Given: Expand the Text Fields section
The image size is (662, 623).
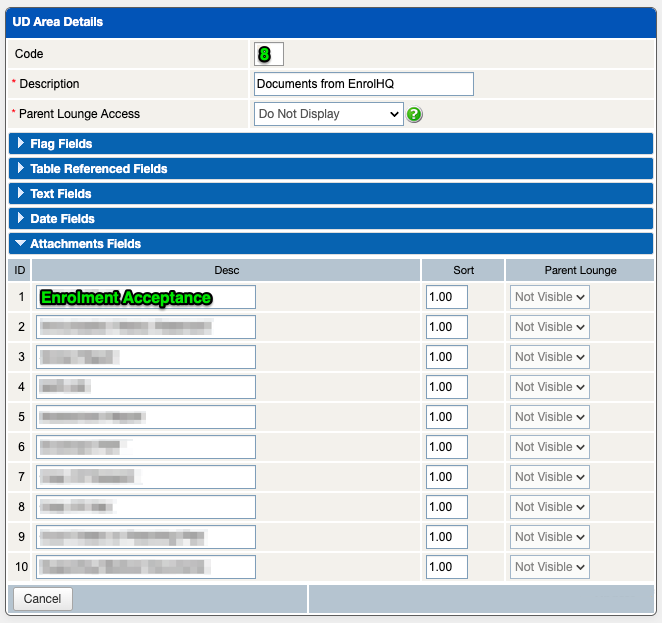Looking at the screenshot, I should click(x=60, y=194).
